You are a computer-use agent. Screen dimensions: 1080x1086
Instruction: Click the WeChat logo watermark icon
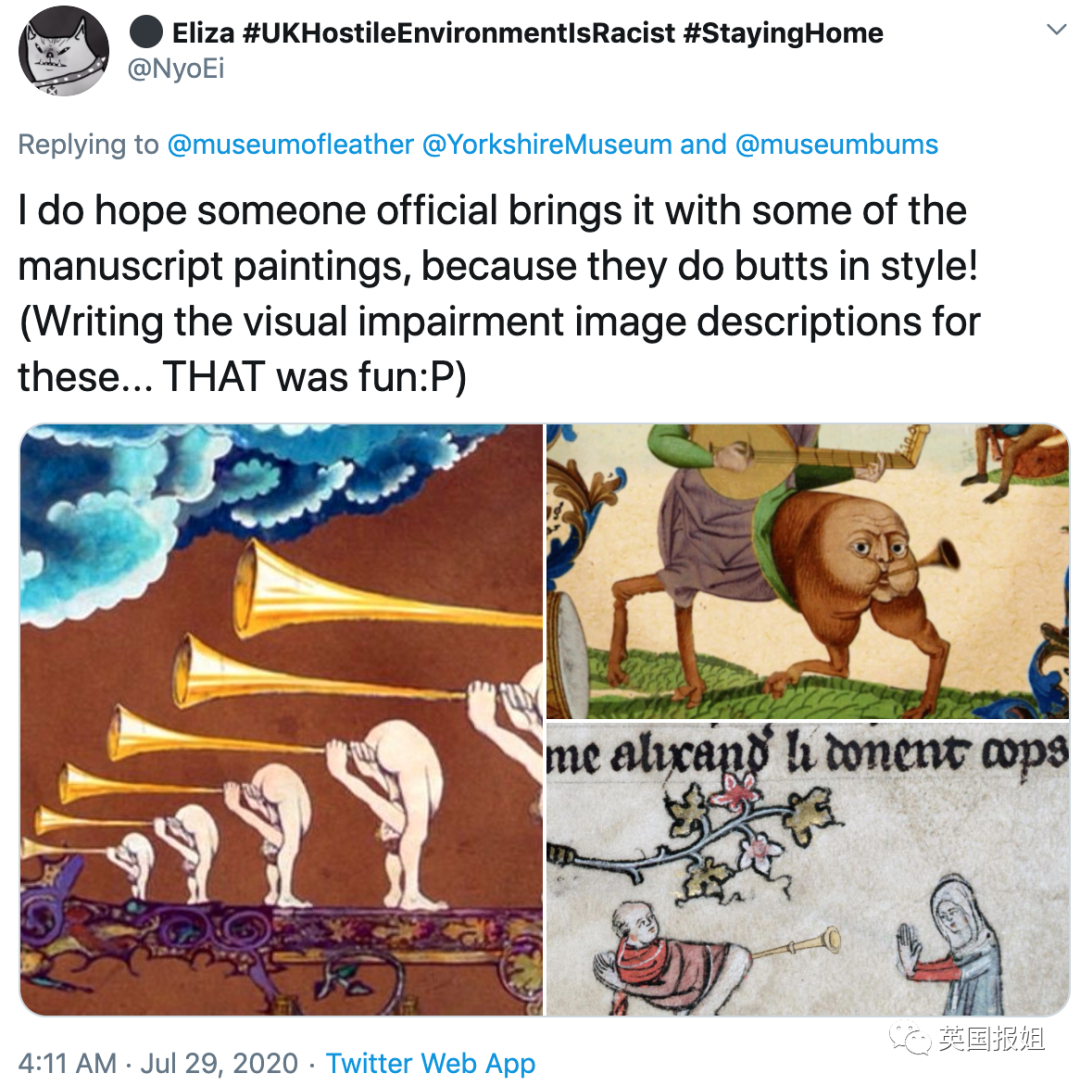point(910,1038)
